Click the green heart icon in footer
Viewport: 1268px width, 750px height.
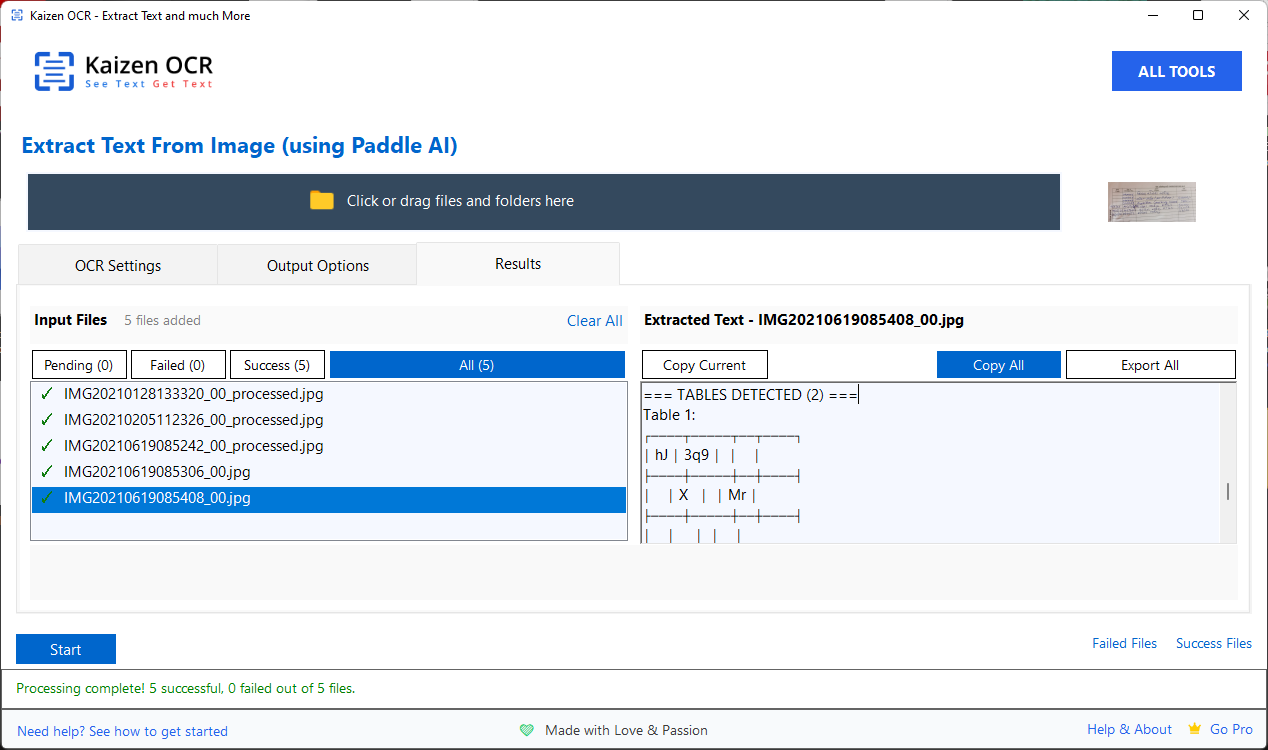527,730
